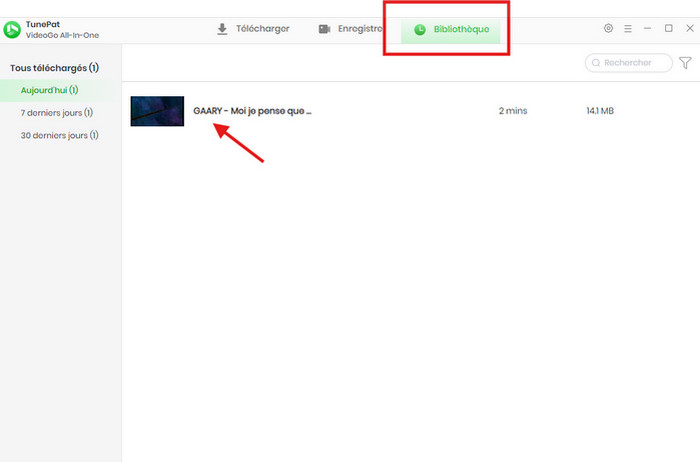The image size is (700, 462).
Task: Click the 14.1 MB file size
Action: click(x=600, y=111)
